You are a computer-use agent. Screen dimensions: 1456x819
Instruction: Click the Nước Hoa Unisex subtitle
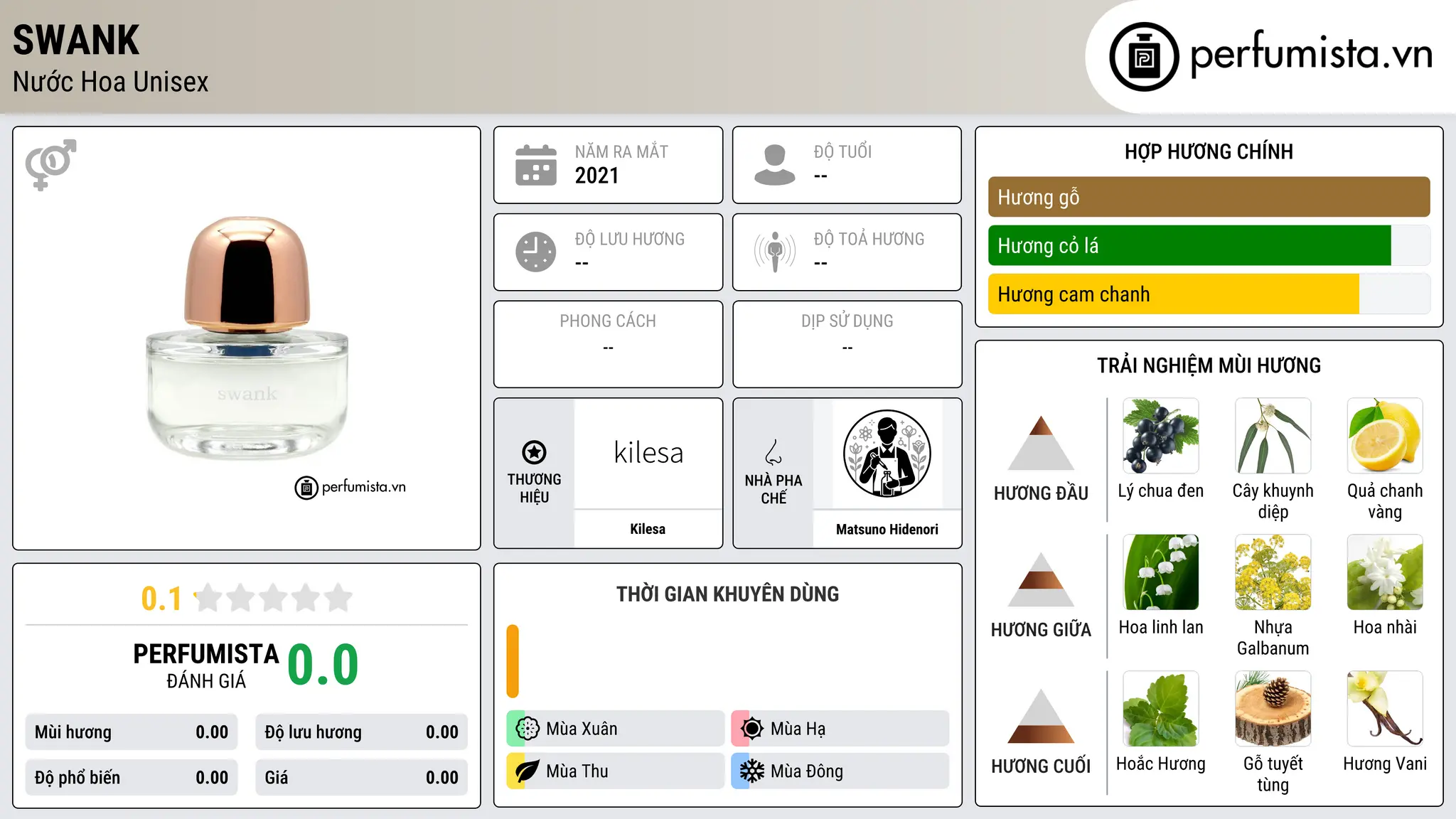(x=111, y=82)
